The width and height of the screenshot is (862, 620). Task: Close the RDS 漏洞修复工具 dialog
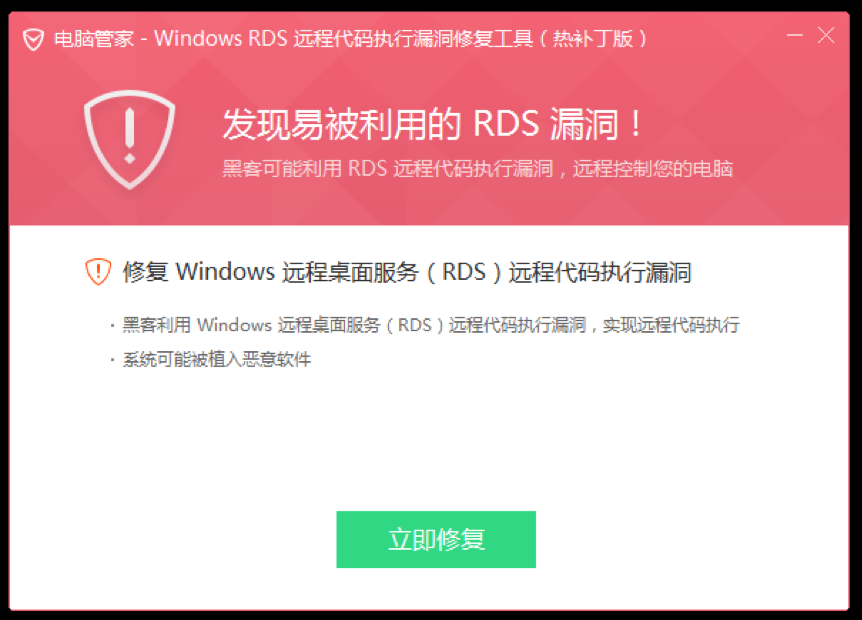826,36
